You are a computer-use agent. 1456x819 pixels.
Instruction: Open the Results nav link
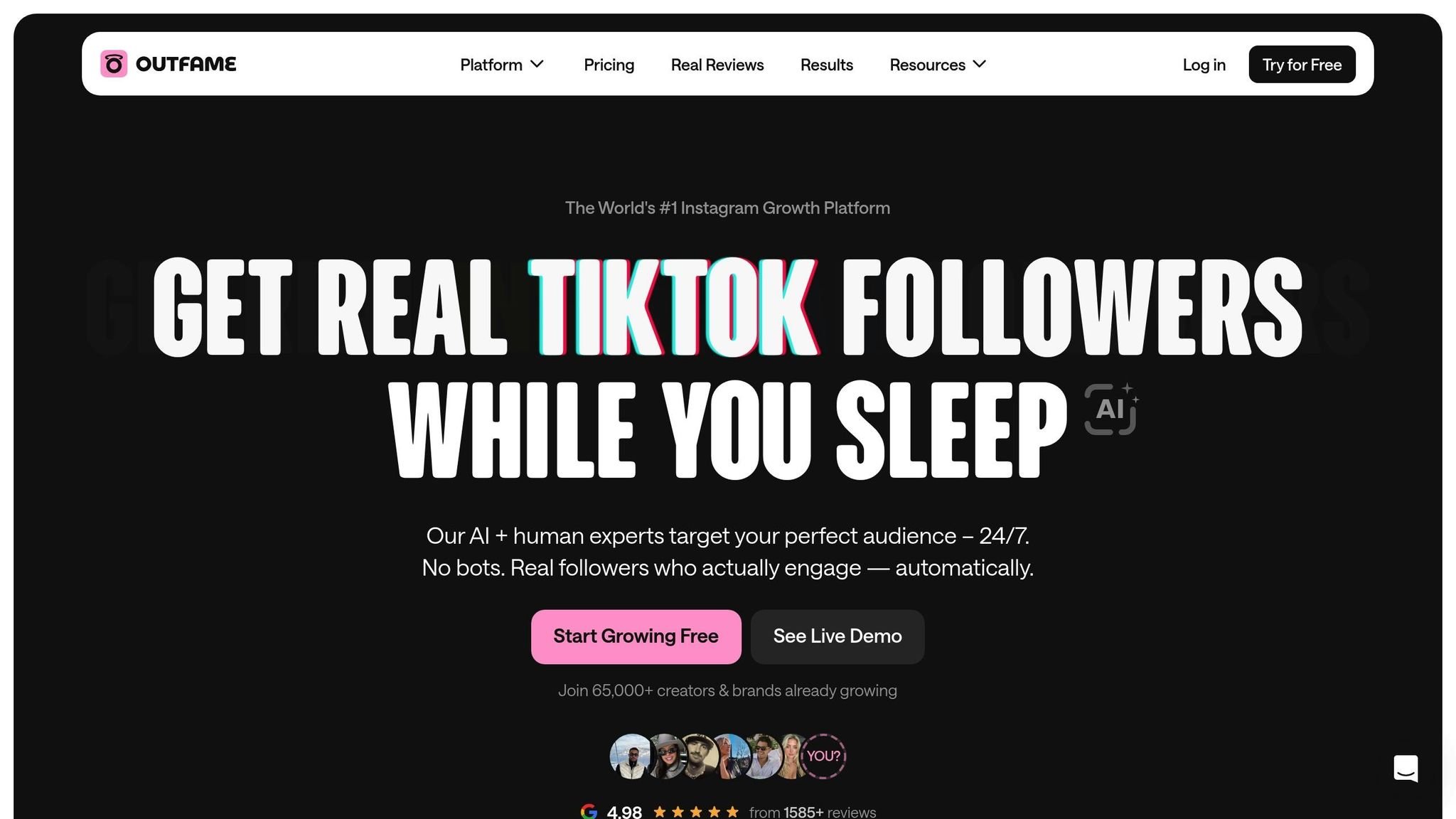[826, 65]
